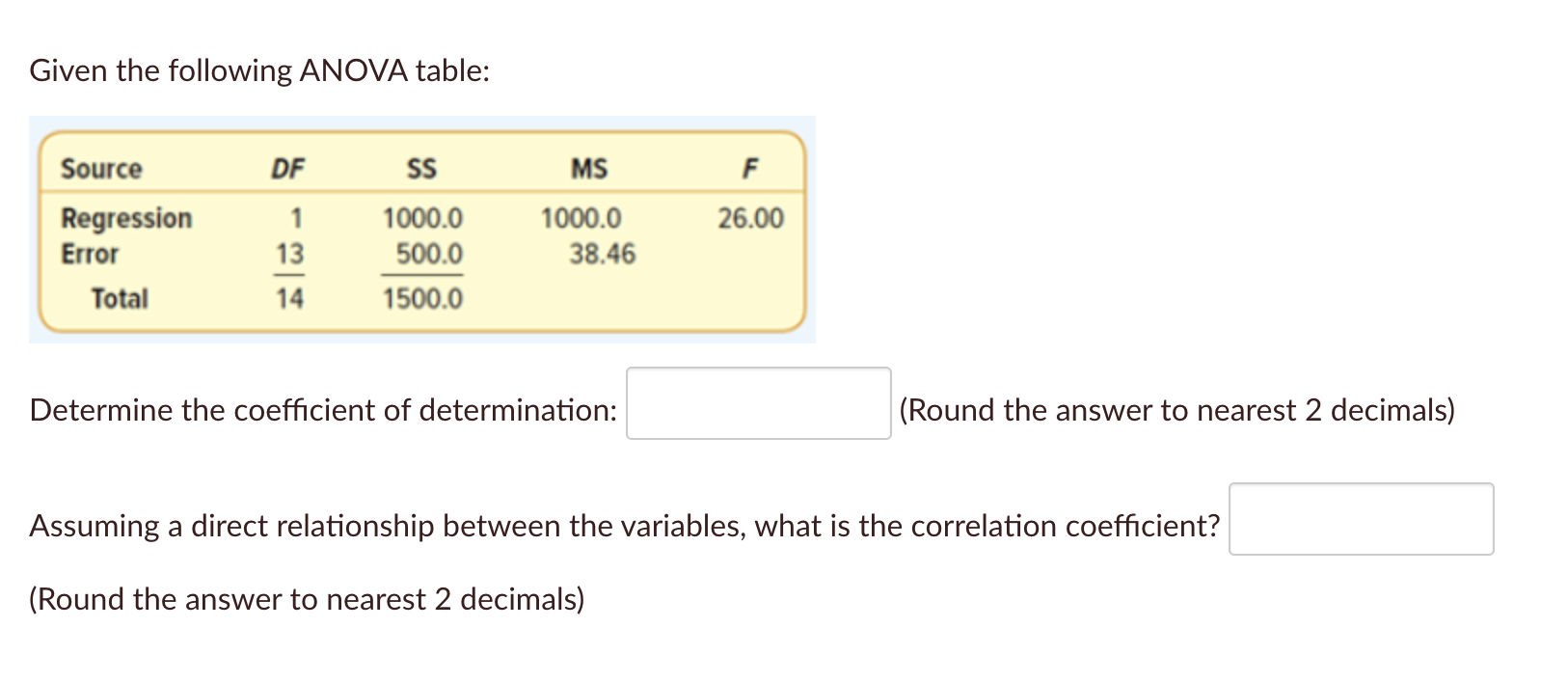
Task: Click the F value 26.00
Action: click(751, 218)
